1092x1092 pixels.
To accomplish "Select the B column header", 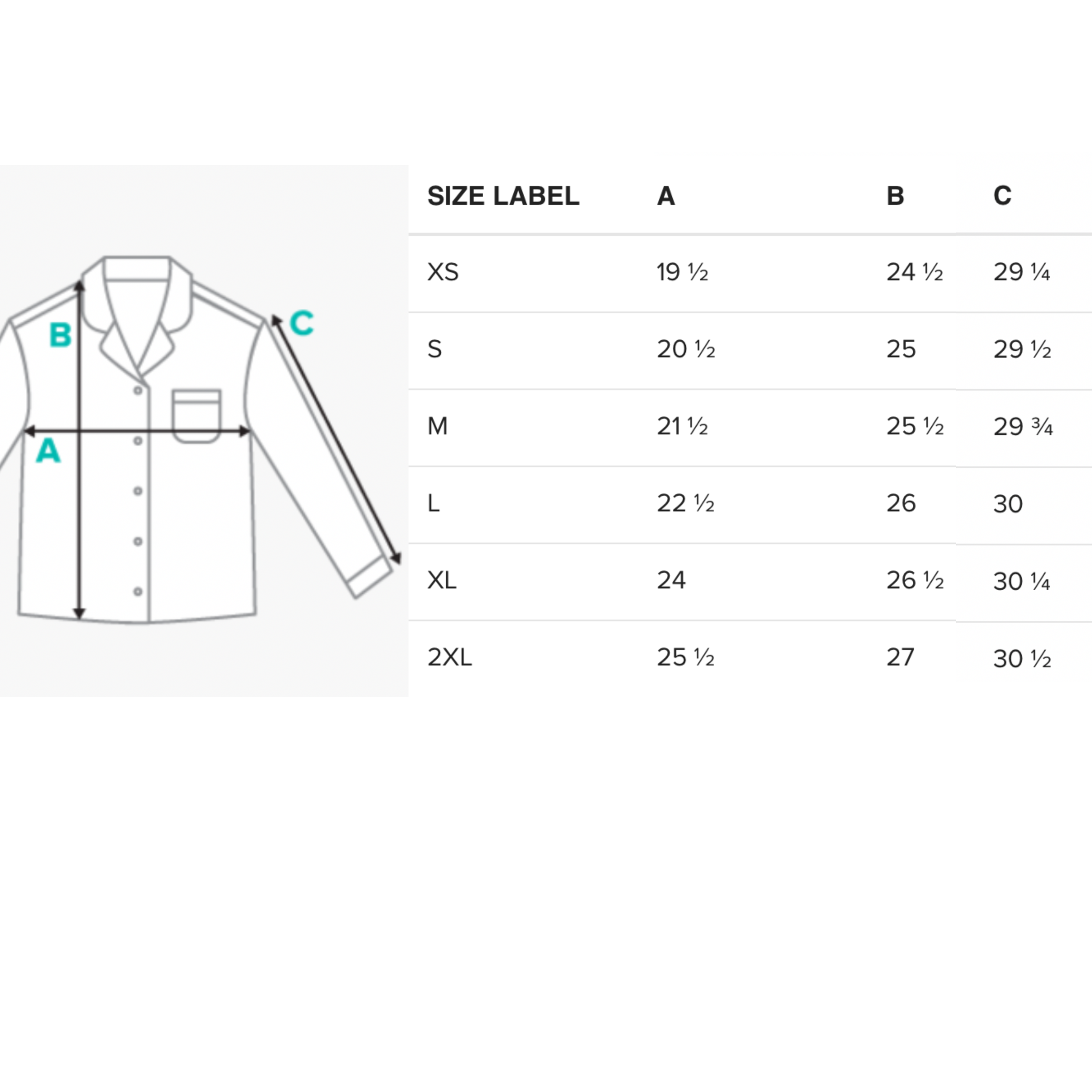I will click(x=895, y=196).
